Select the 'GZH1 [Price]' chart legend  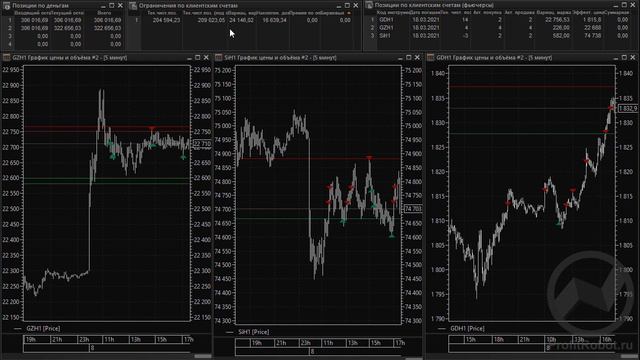point(43,328)
